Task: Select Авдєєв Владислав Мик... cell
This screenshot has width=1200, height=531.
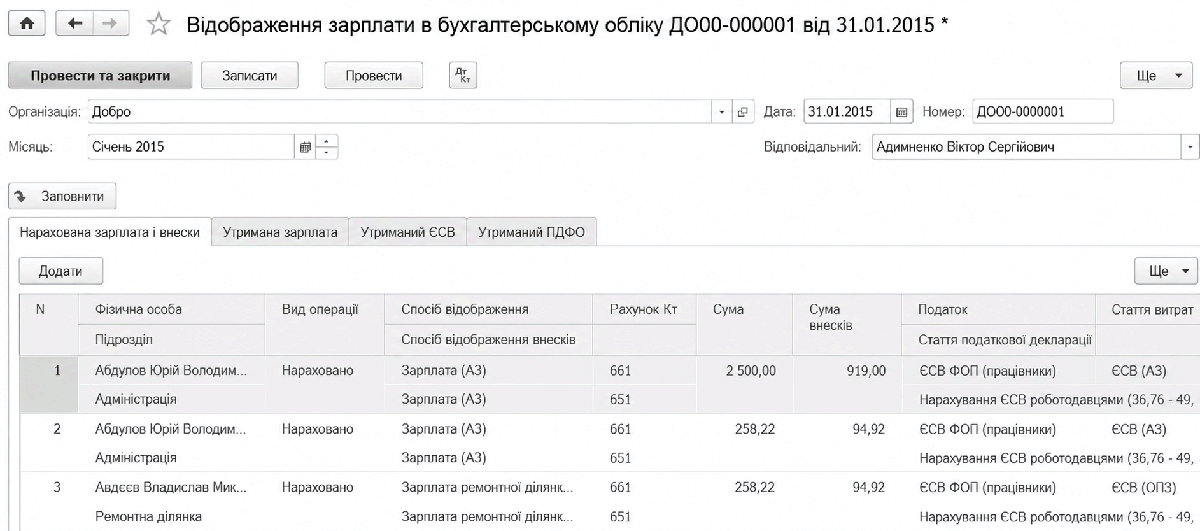Action: [x=172, y=487]
